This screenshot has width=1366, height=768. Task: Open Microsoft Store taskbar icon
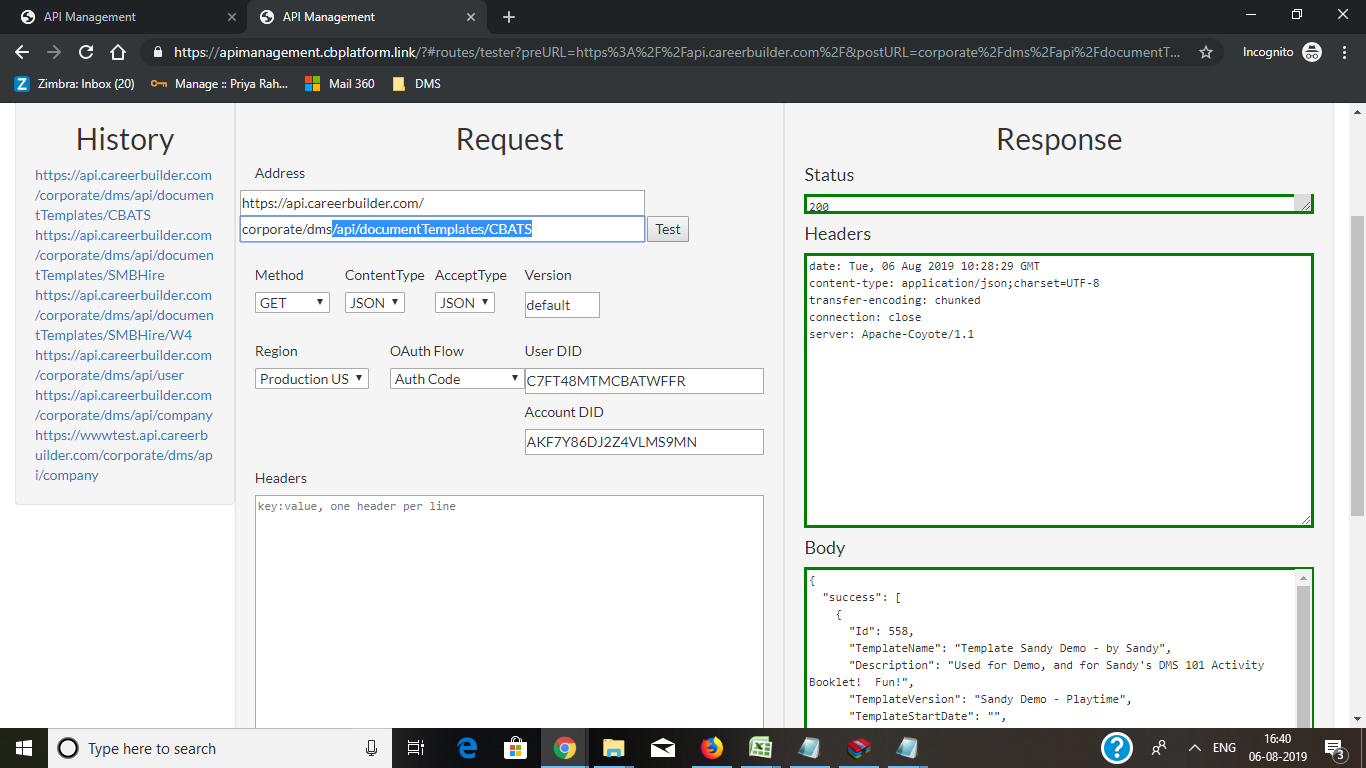(x=516, y=748)
